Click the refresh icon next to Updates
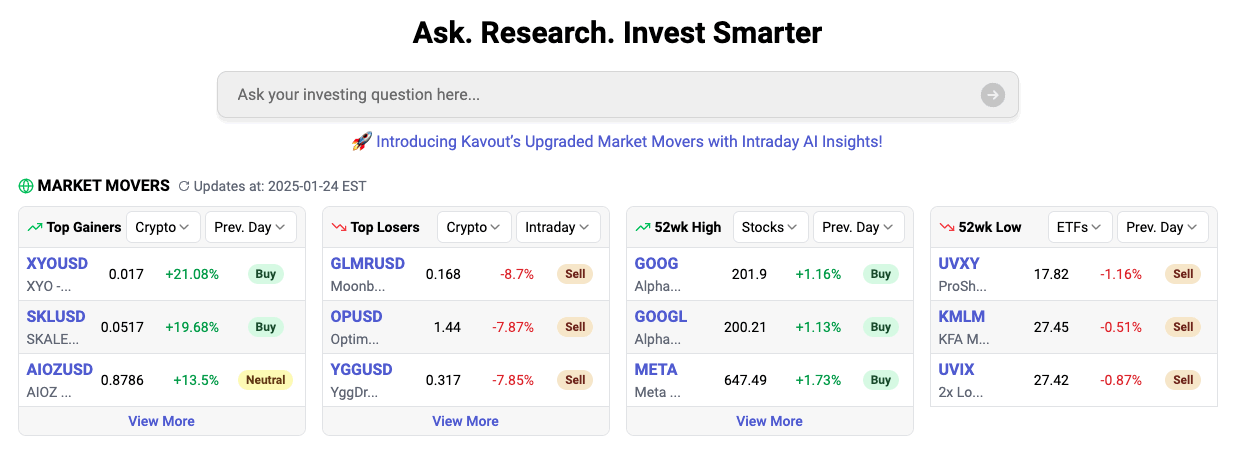The width and height of the screenshot is (1243, 450). (184, 186)
